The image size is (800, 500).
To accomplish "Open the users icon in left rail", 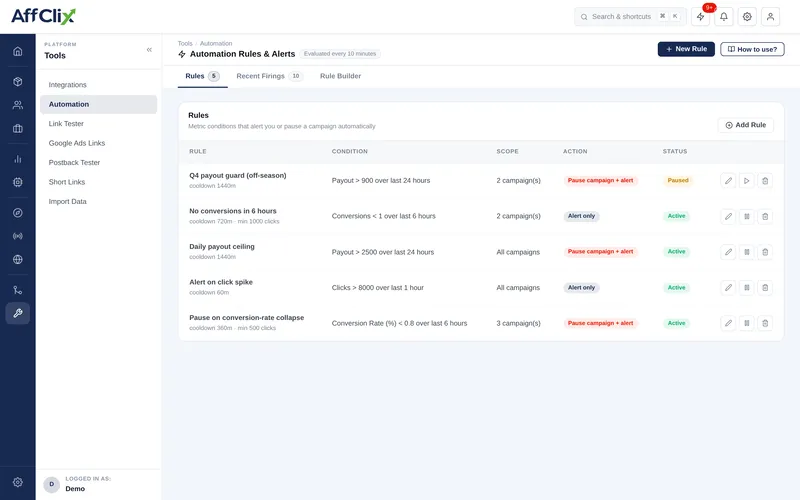I will (17, 105).
